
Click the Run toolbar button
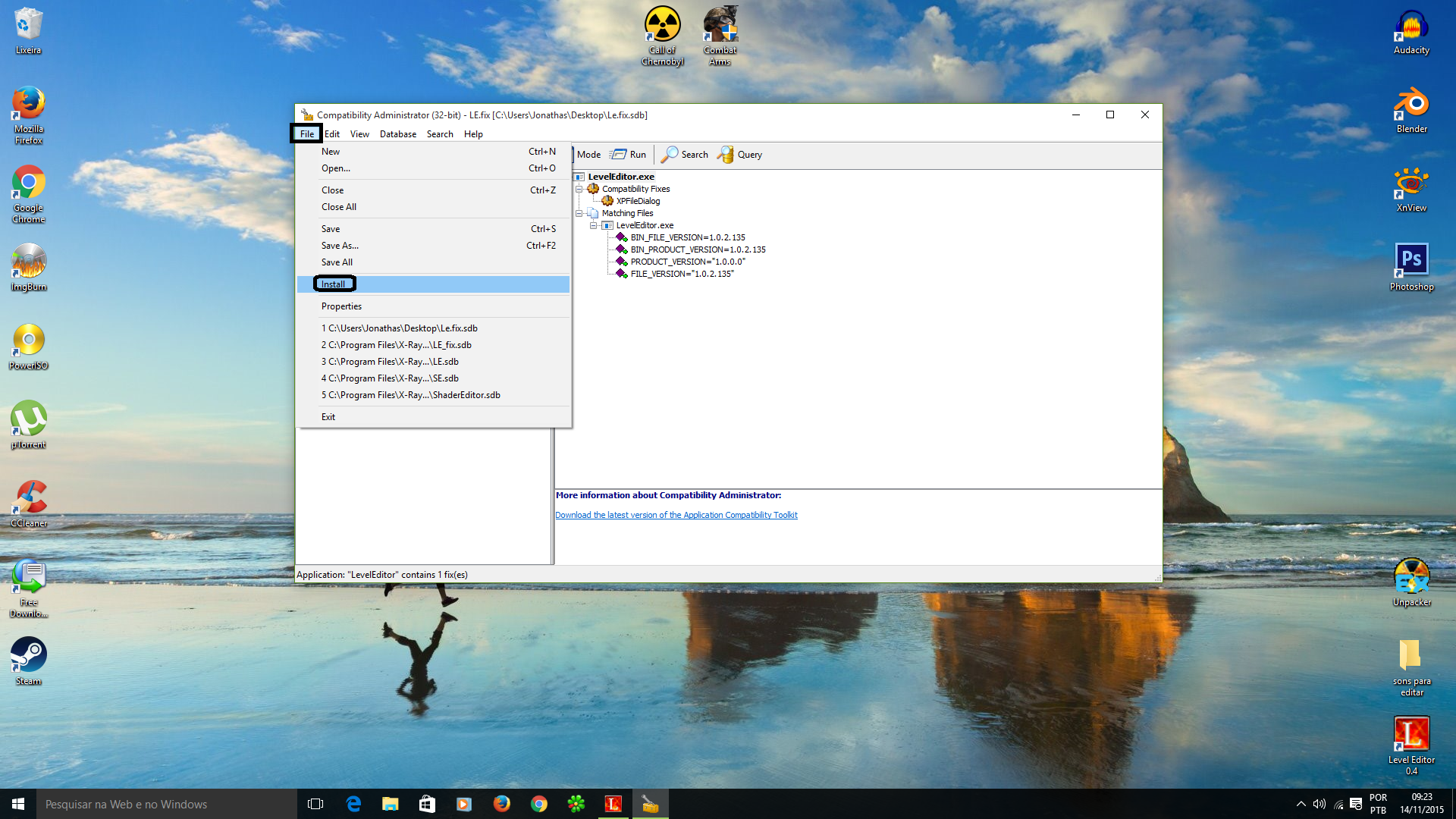point(628,155)
